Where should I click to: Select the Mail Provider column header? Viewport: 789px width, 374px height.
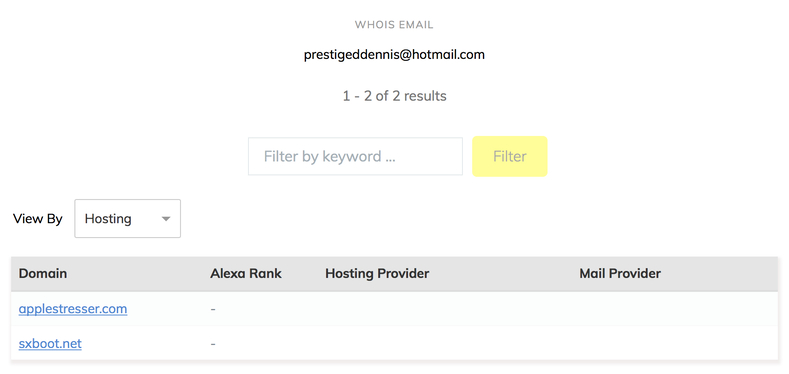point(620,273)
